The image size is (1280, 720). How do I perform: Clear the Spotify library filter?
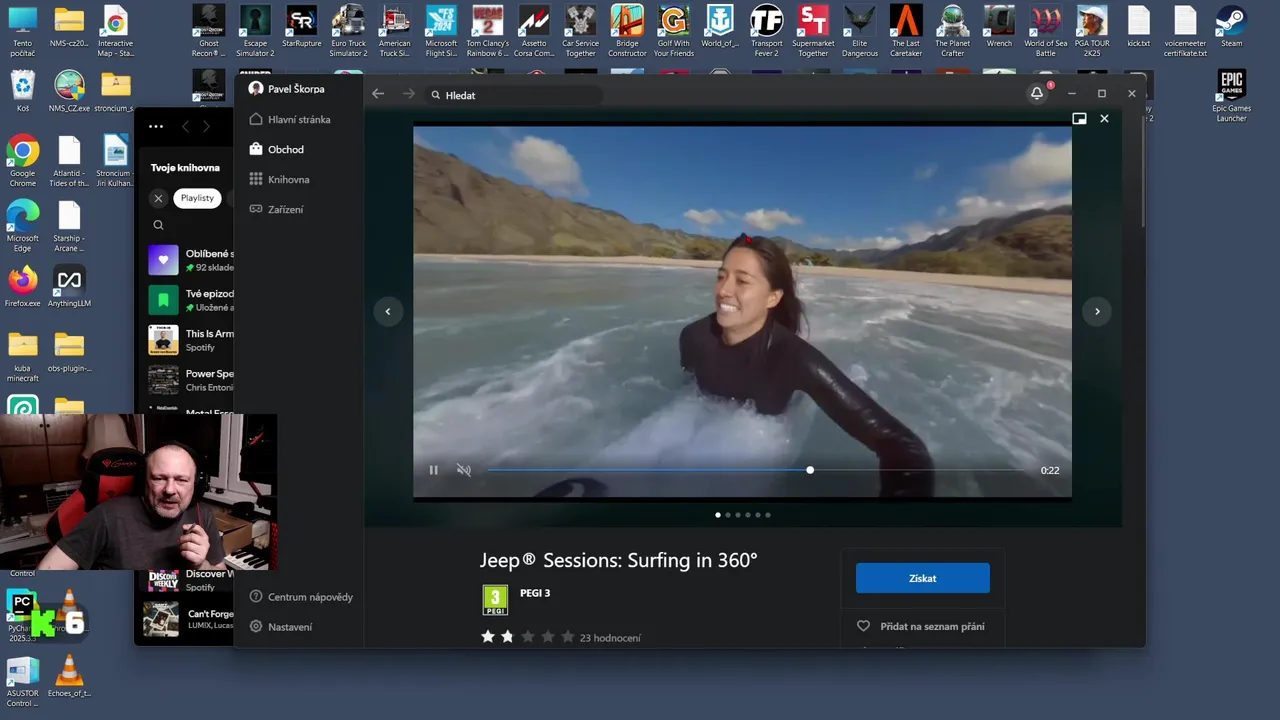click(x=158, y=198)
